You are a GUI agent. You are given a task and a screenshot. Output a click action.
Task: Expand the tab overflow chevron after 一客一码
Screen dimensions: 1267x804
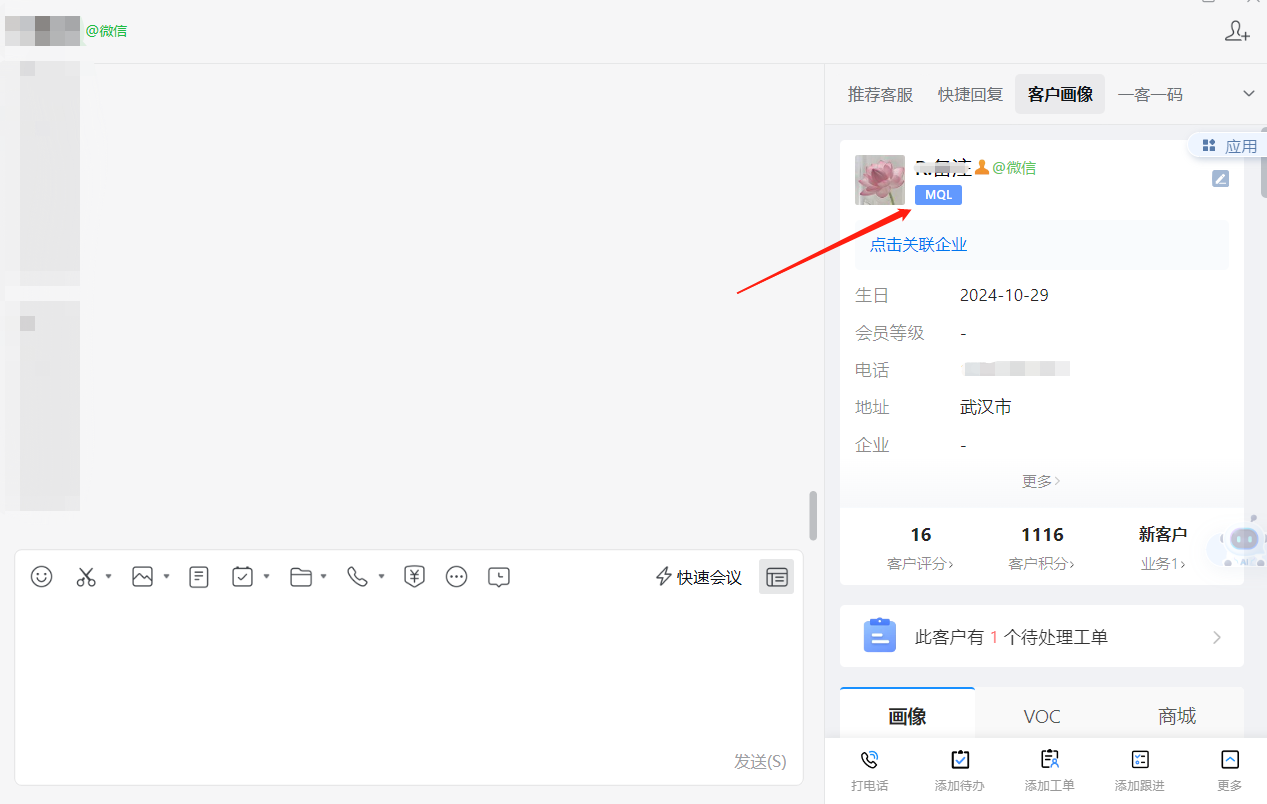coord(1248,94)
